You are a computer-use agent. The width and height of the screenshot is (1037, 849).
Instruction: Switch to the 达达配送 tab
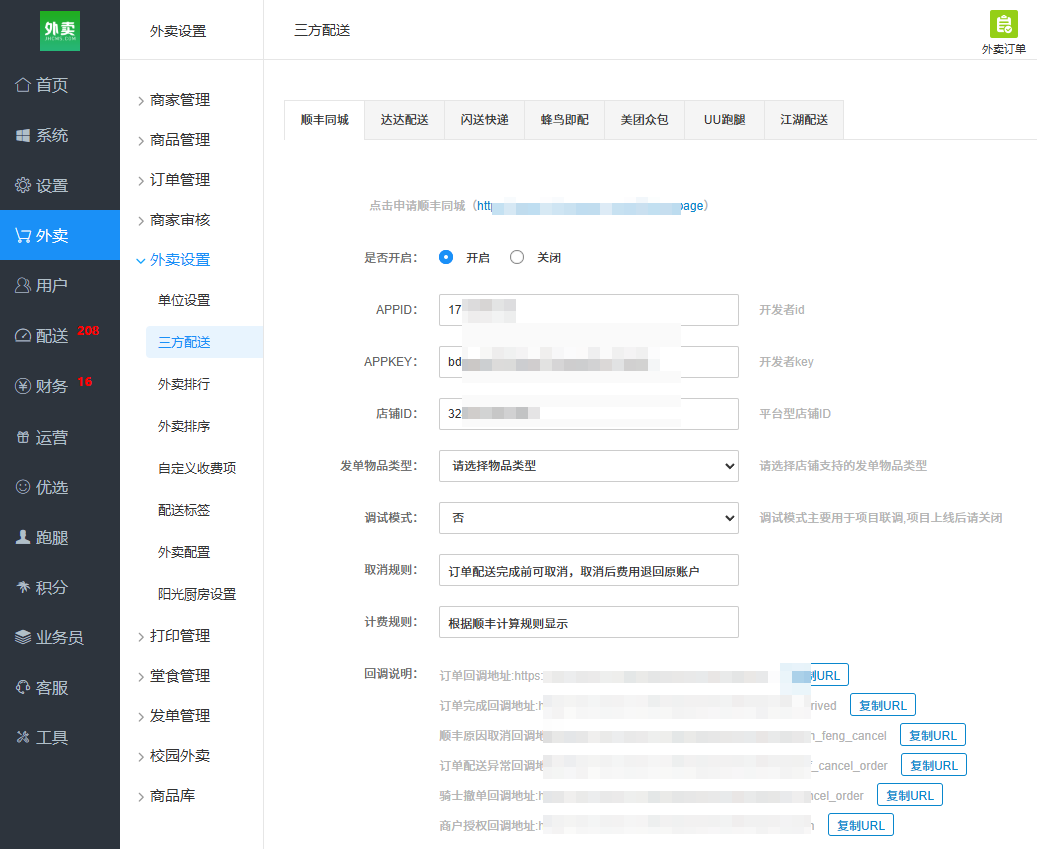click(404, 120)
